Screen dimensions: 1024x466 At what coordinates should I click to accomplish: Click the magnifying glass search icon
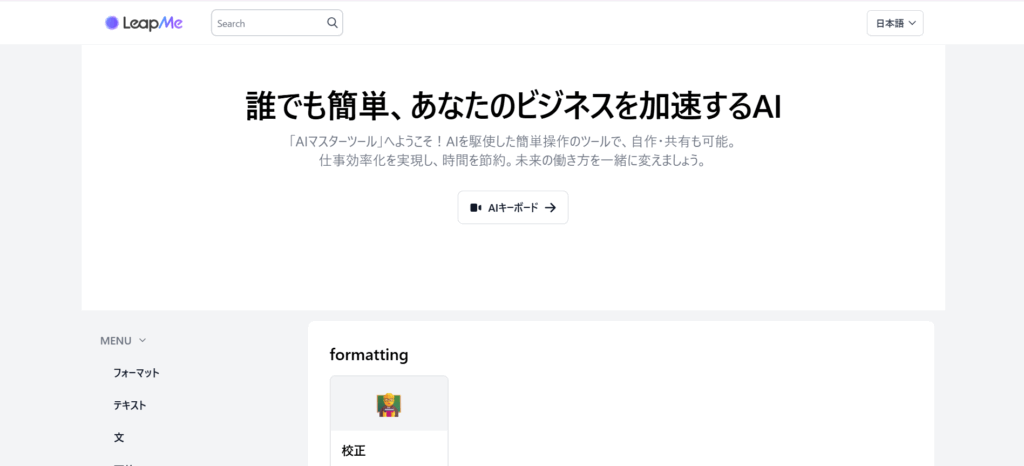point(332,23)
